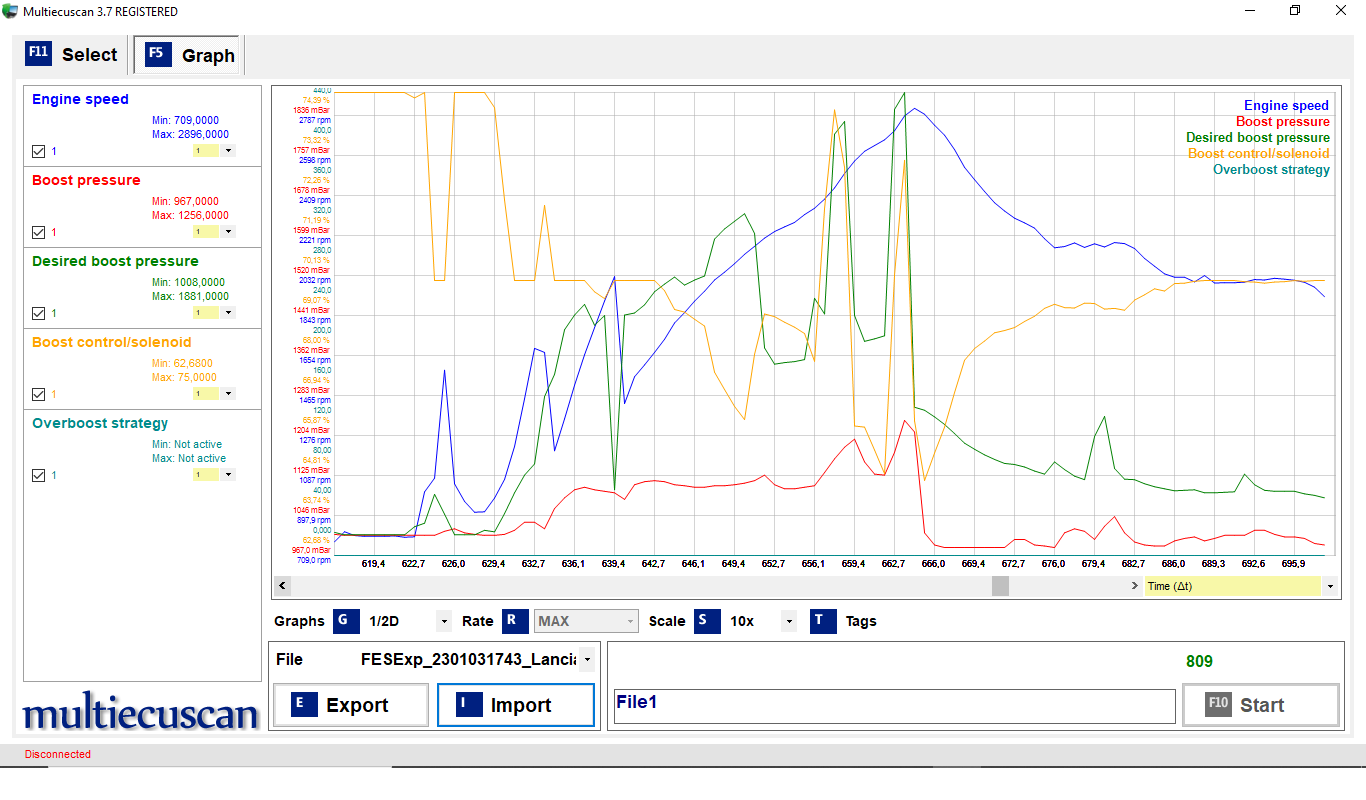Click the Start button
The width and height of the screenshot is (1366, 800).
click(x=1260, y=705)
